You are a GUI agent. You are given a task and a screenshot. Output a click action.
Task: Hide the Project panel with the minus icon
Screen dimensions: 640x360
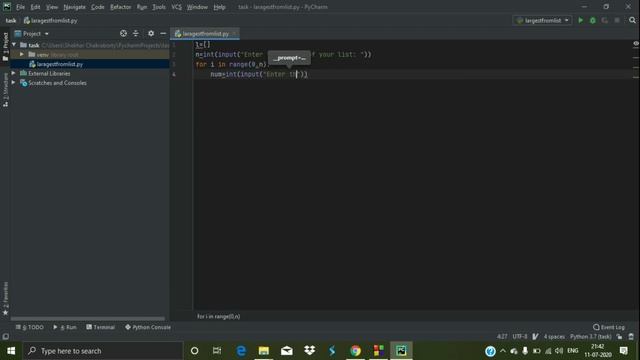click(163, 33)
